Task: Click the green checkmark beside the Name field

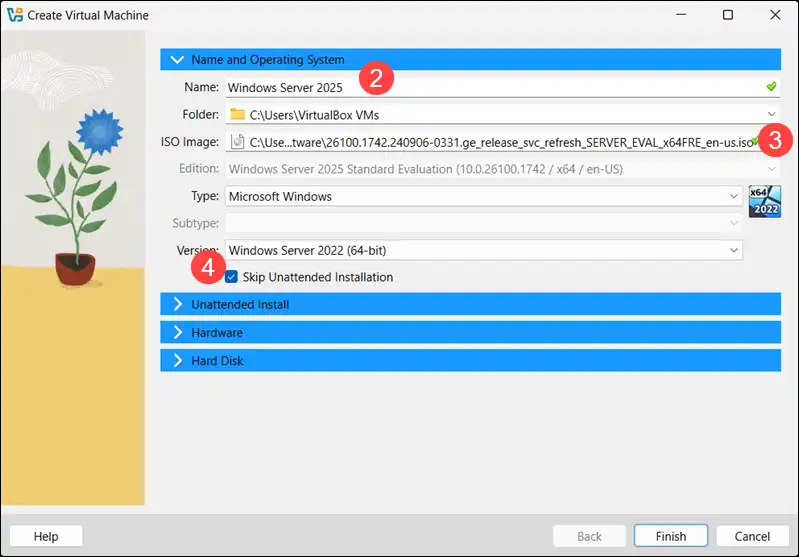Action: (x=770, y=87)
